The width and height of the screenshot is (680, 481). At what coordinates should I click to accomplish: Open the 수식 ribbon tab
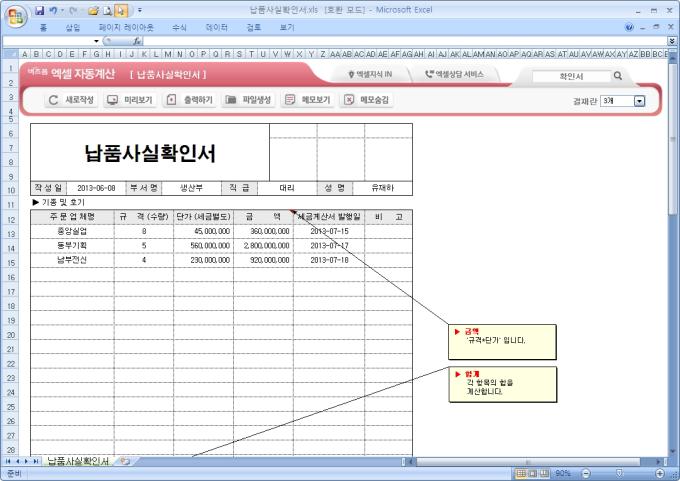pos(179,27)
